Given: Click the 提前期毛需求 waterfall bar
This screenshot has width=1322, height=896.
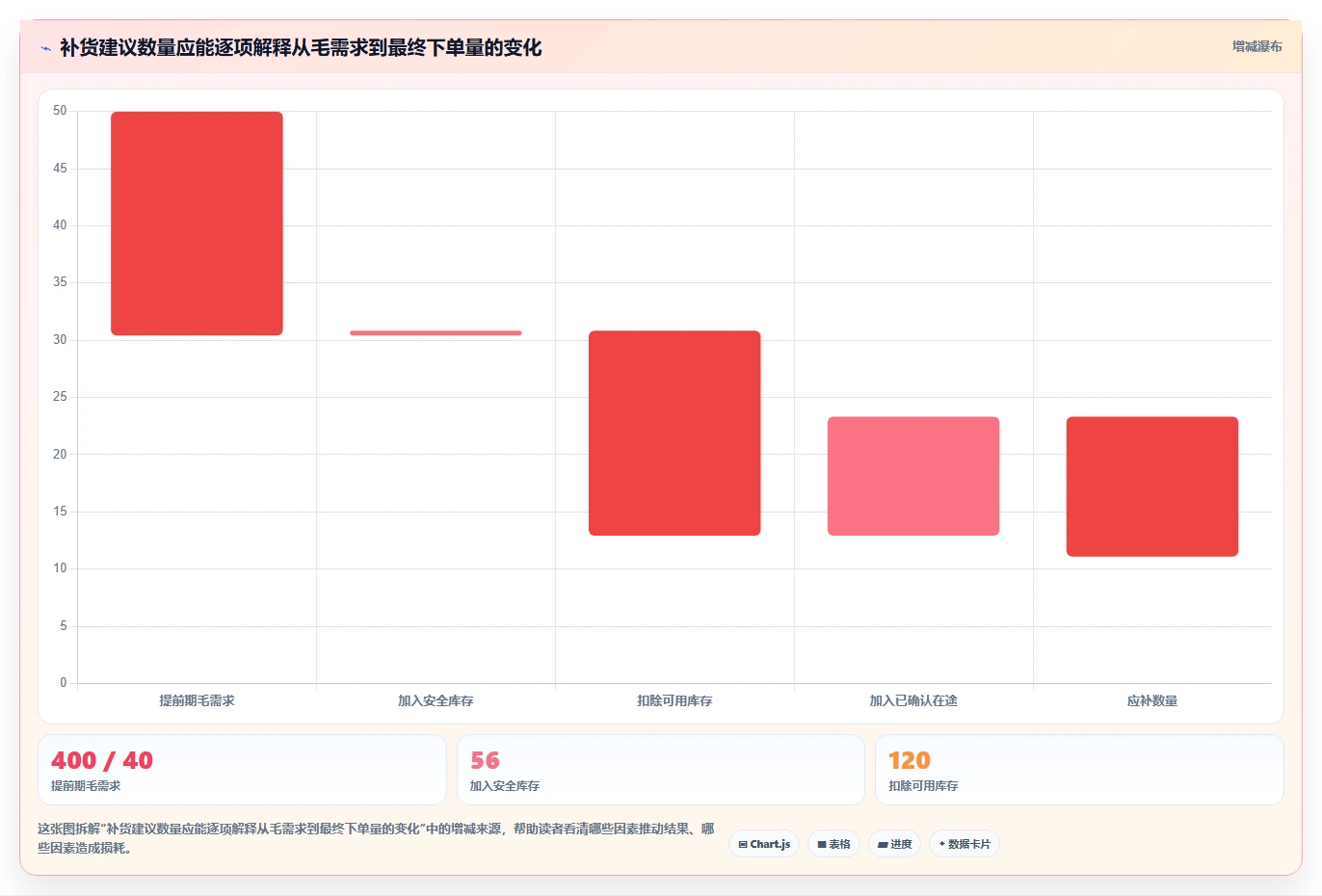Looking at the screenshot, I should click(197, 224).
